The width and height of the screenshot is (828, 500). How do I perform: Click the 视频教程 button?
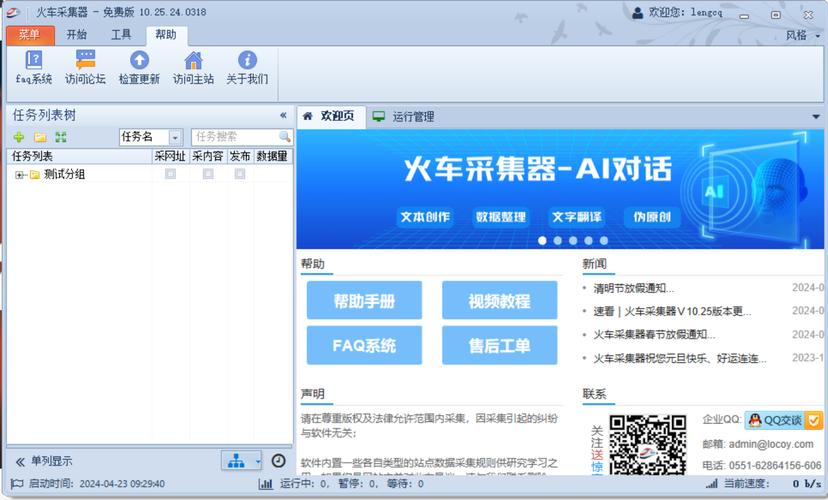click(500, 300)
